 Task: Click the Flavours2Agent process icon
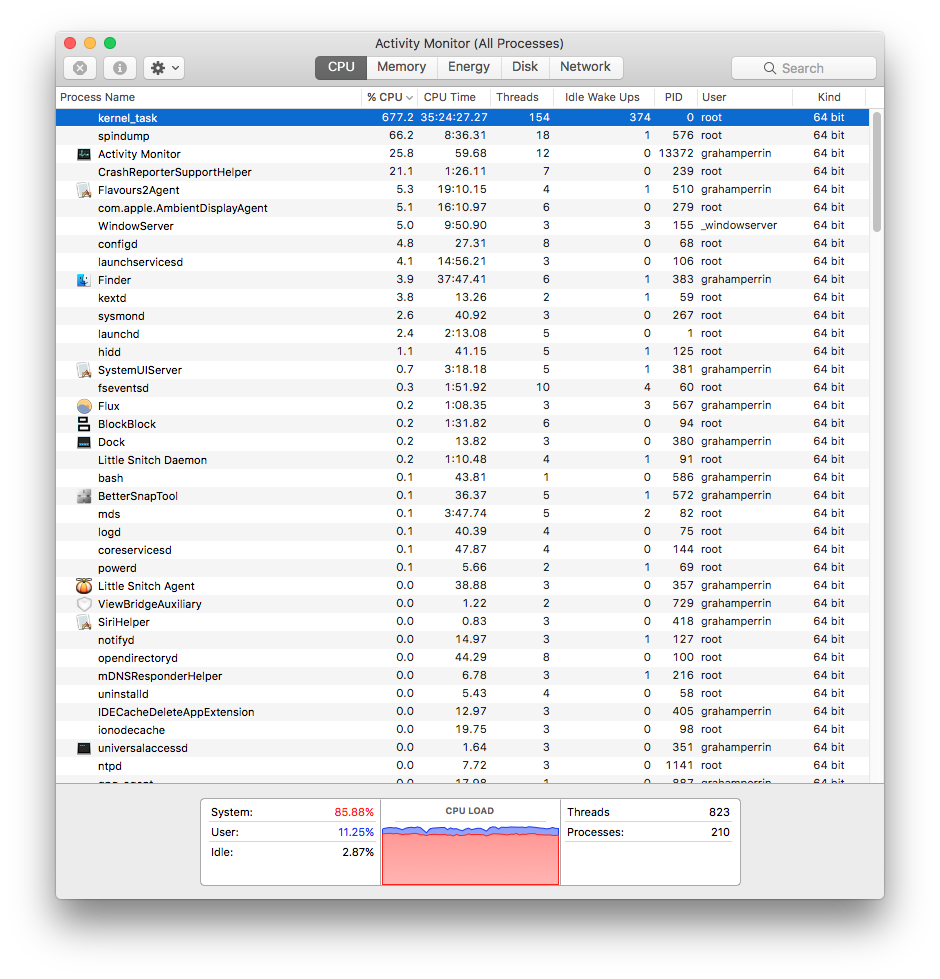point(84,190)
